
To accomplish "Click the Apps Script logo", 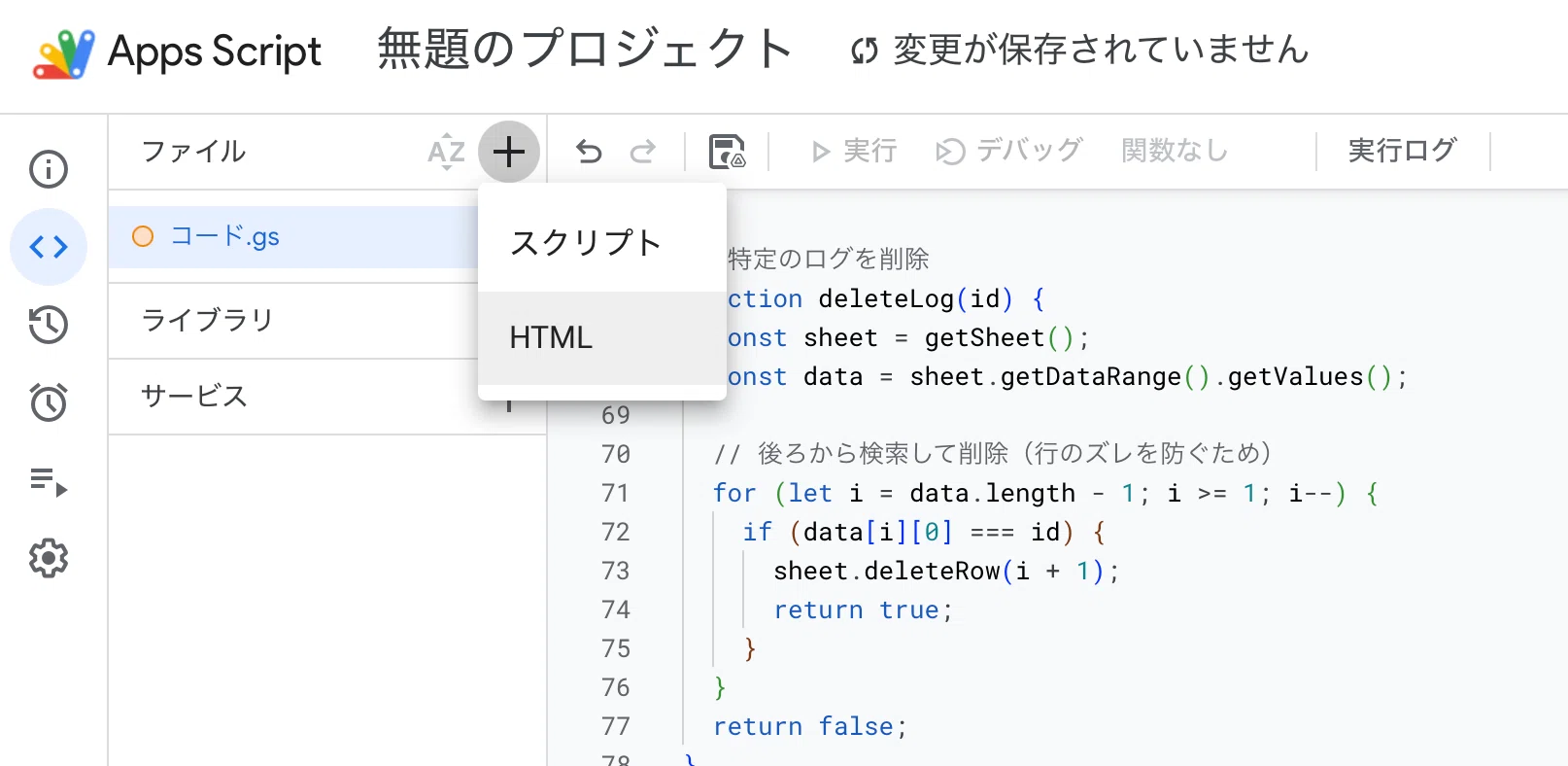I will [64, 52].
